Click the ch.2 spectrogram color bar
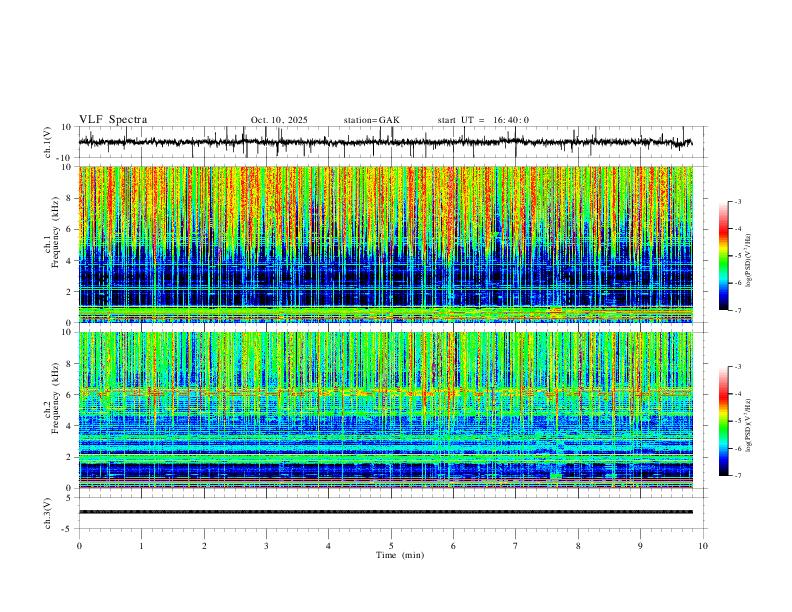This screenshot has height=612, width=792. tap(723, 421)
